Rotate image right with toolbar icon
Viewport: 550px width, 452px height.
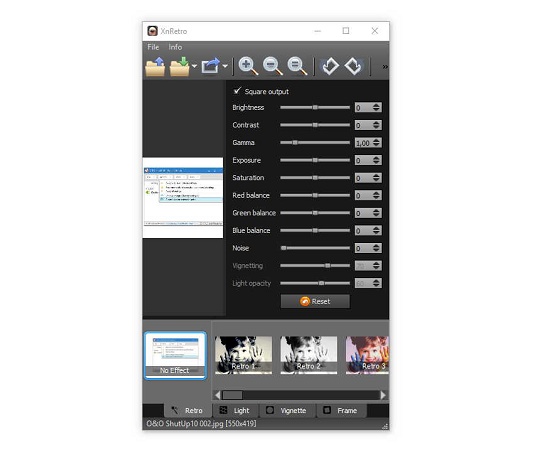[x=353, y=66]
